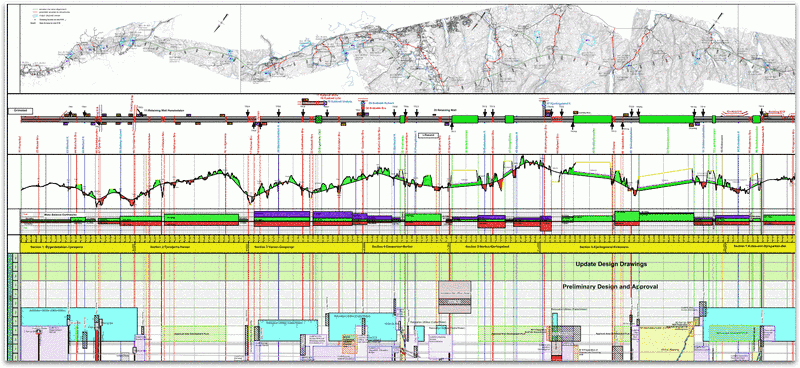
Task: Click the white boxed label at left of structure strip
Action: pos(20,110)
